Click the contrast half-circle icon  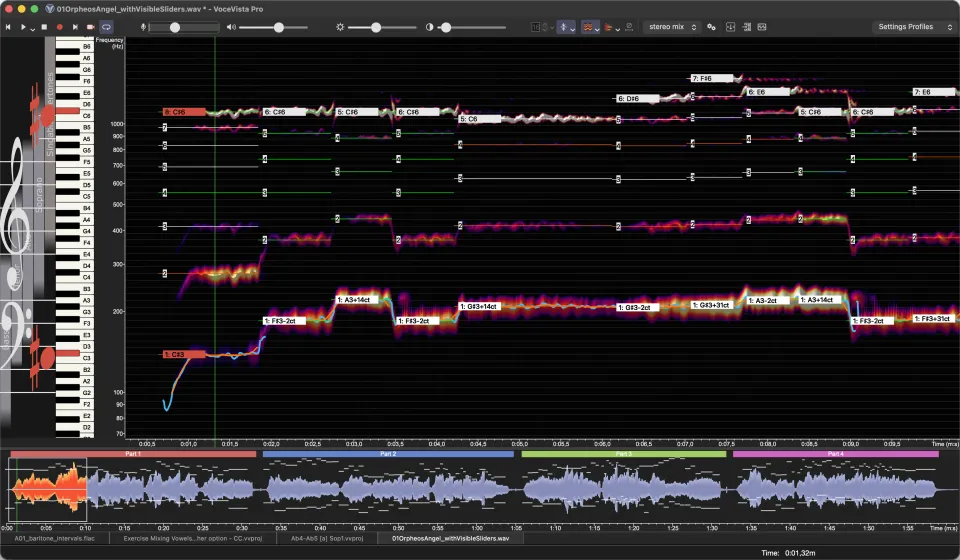429,27
